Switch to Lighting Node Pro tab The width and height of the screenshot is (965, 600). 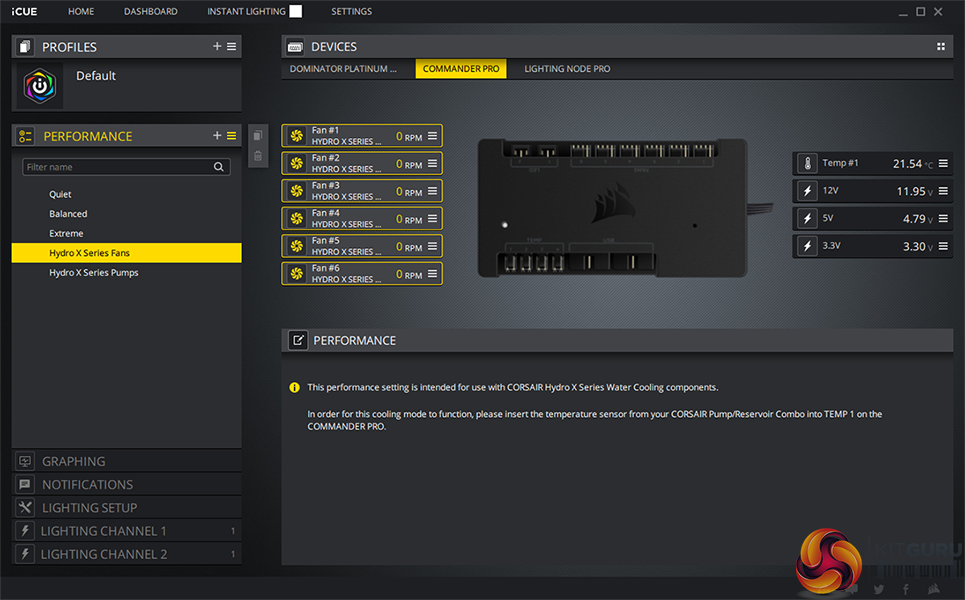(x=567, y=69)
